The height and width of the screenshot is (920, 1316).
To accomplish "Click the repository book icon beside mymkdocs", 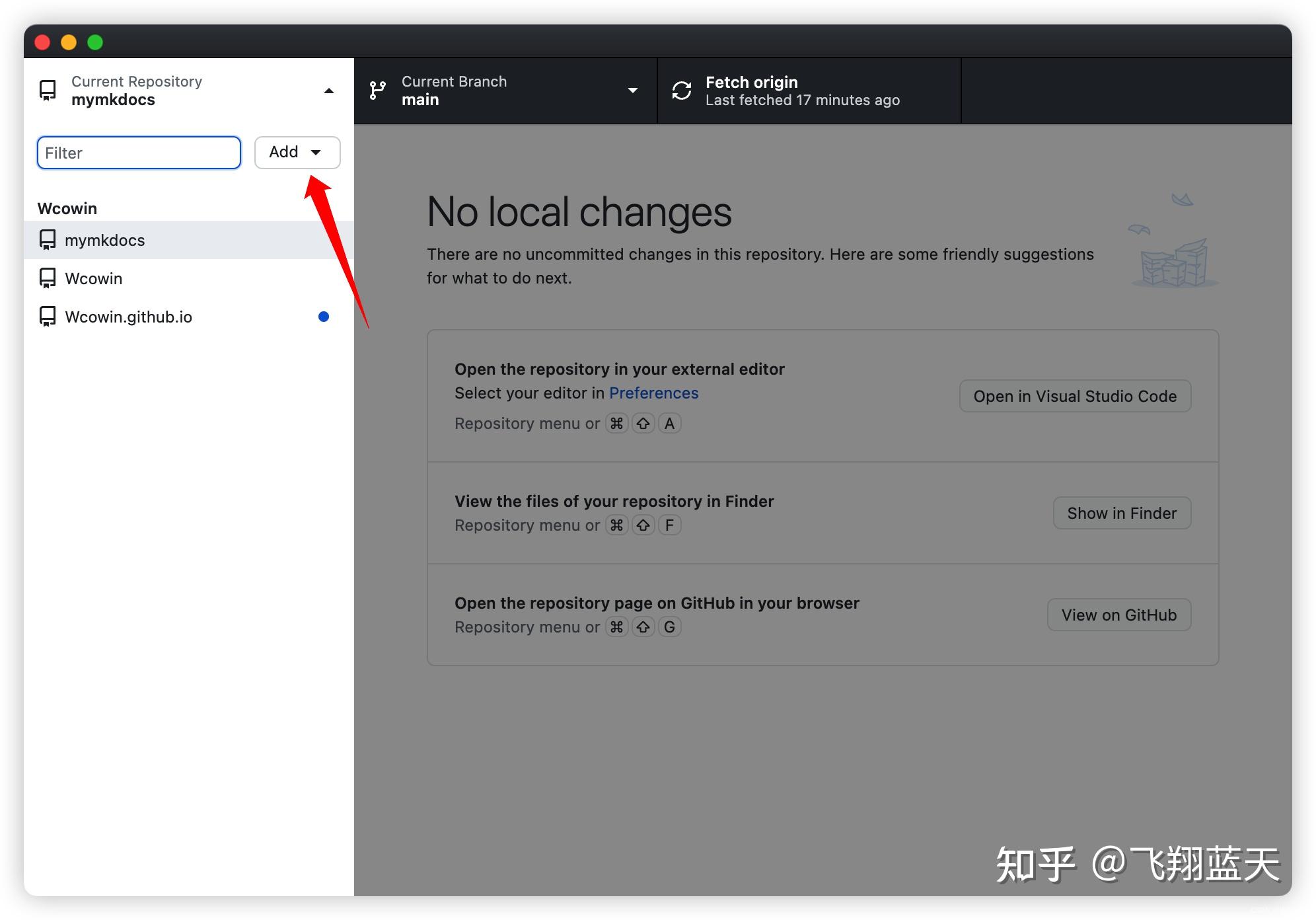I will [x=47, y=240].
